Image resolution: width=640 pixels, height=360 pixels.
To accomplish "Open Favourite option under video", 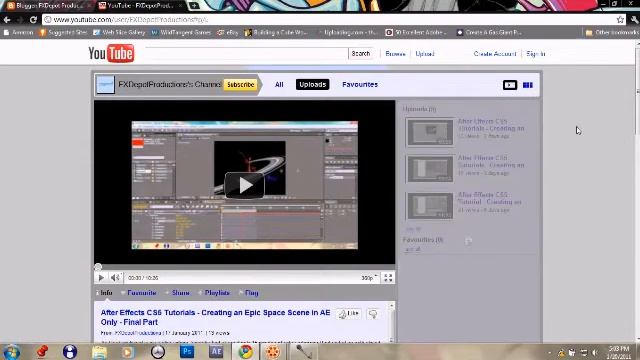I will pos(142,293).
